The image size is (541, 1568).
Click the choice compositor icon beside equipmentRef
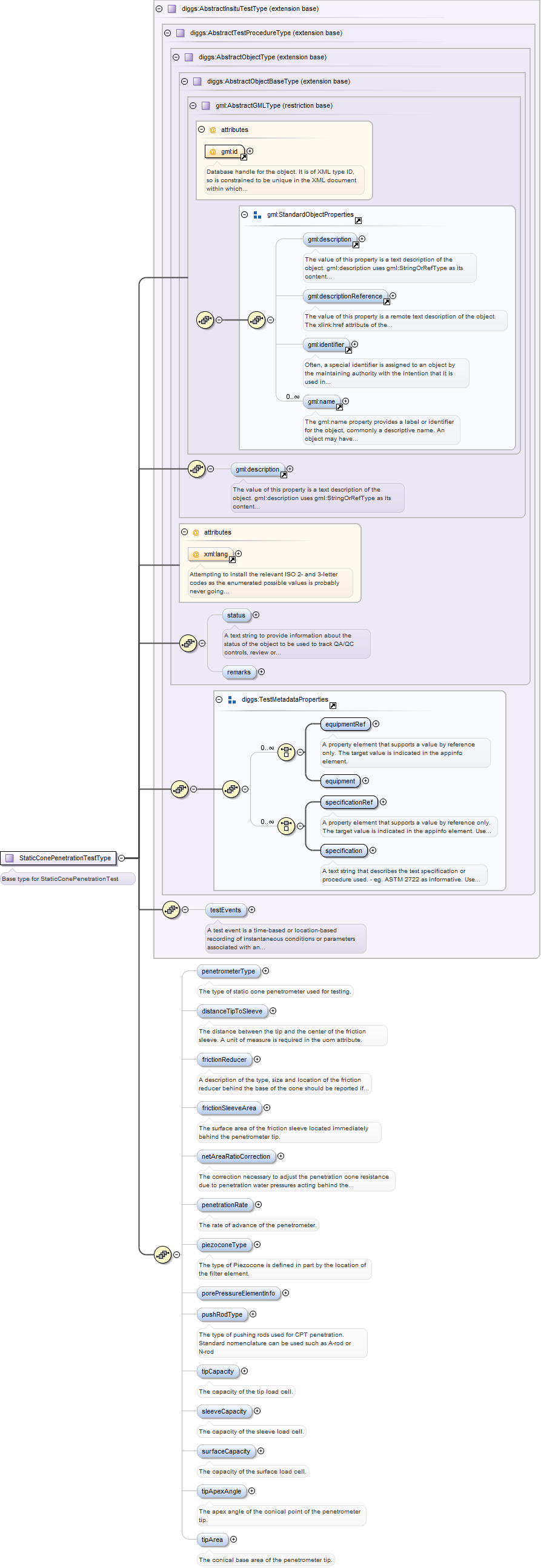pos(287,752)
